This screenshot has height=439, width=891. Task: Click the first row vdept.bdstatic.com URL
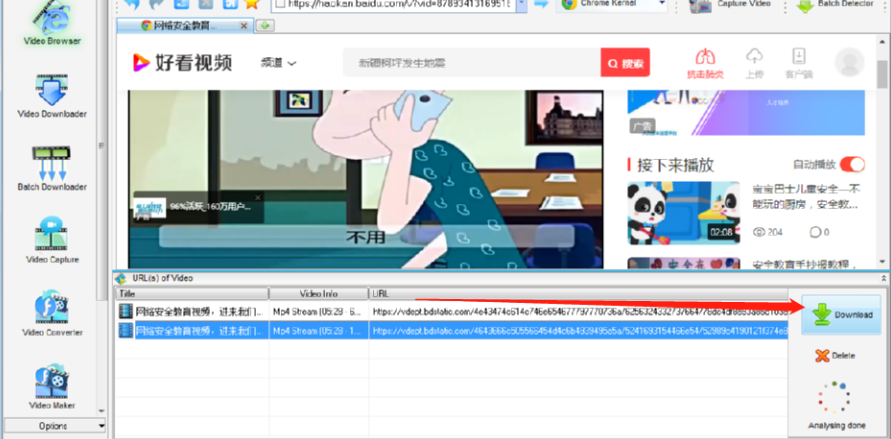coord(580,312)
